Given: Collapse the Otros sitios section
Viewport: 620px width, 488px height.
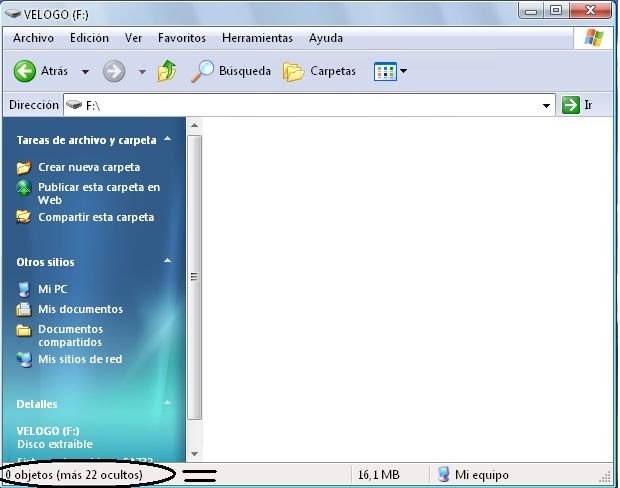Looking at the screenshot, I should point(168,261).
